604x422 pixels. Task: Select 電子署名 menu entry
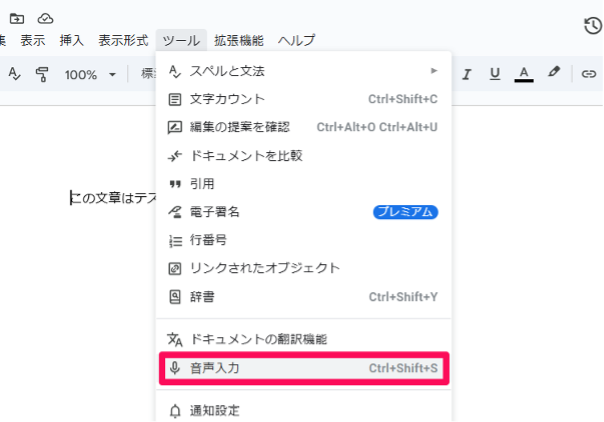coord(304,212)
